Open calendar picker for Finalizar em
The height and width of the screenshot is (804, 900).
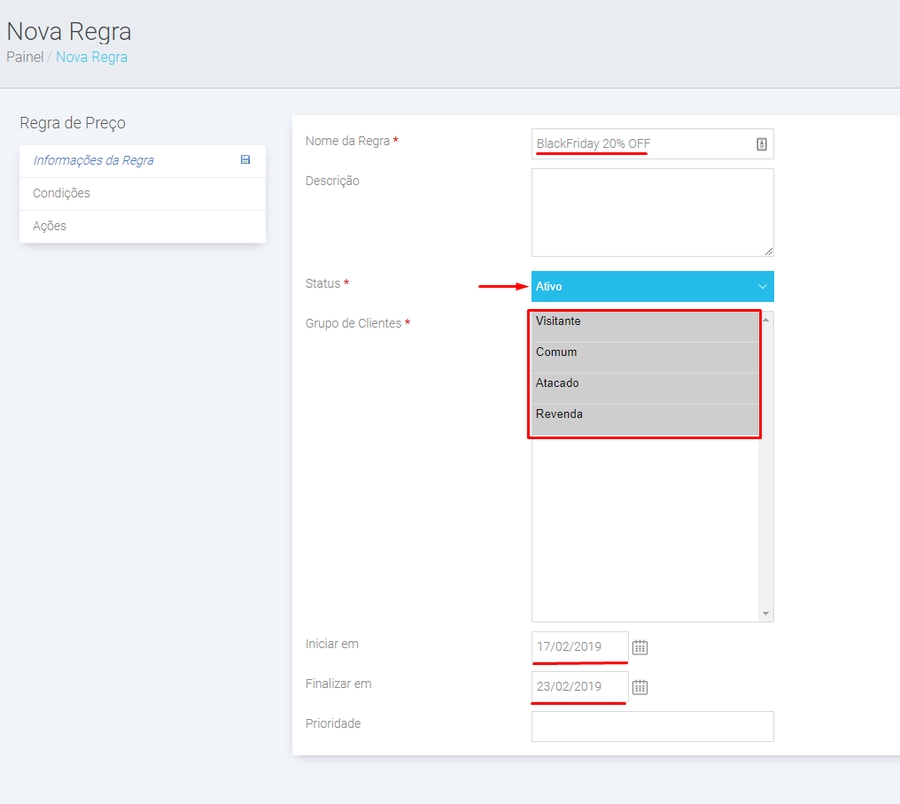point(640,687)
